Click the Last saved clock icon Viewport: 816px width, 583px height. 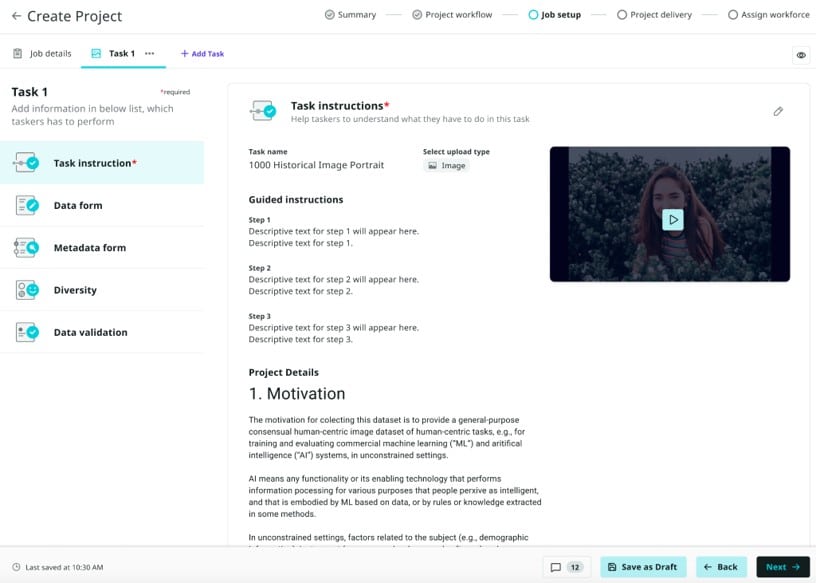tap(16, 567)
